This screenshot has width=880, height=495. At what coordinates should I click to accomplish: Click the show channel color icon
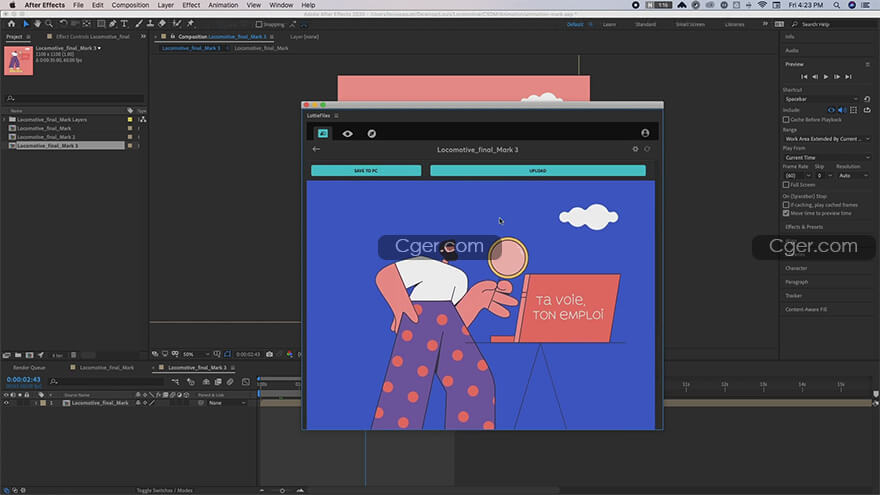[290, 354]
